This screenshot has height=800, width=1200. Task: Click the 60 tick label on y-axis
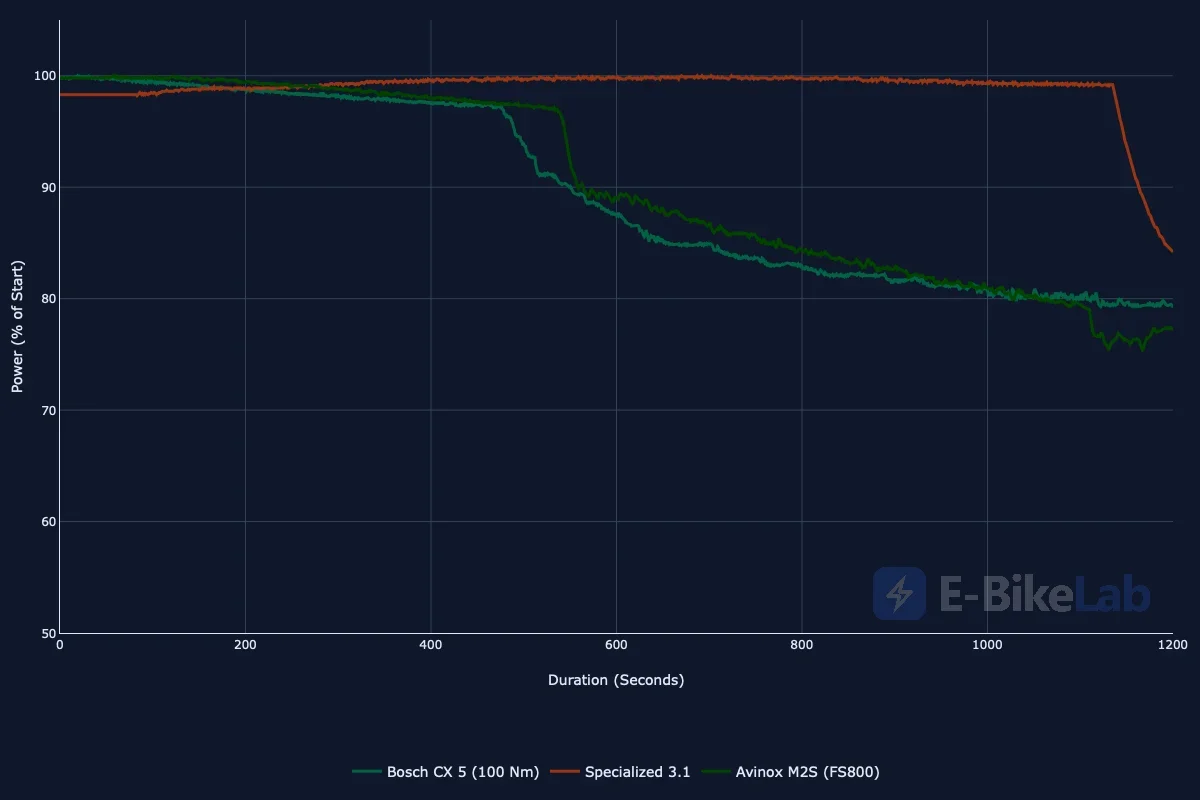coord(48,522)
